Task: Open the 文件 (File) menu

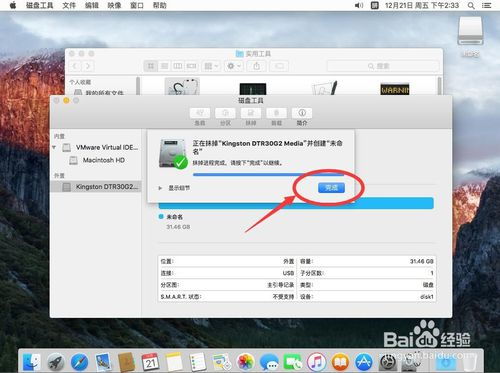Action: (x=69, y=5)
